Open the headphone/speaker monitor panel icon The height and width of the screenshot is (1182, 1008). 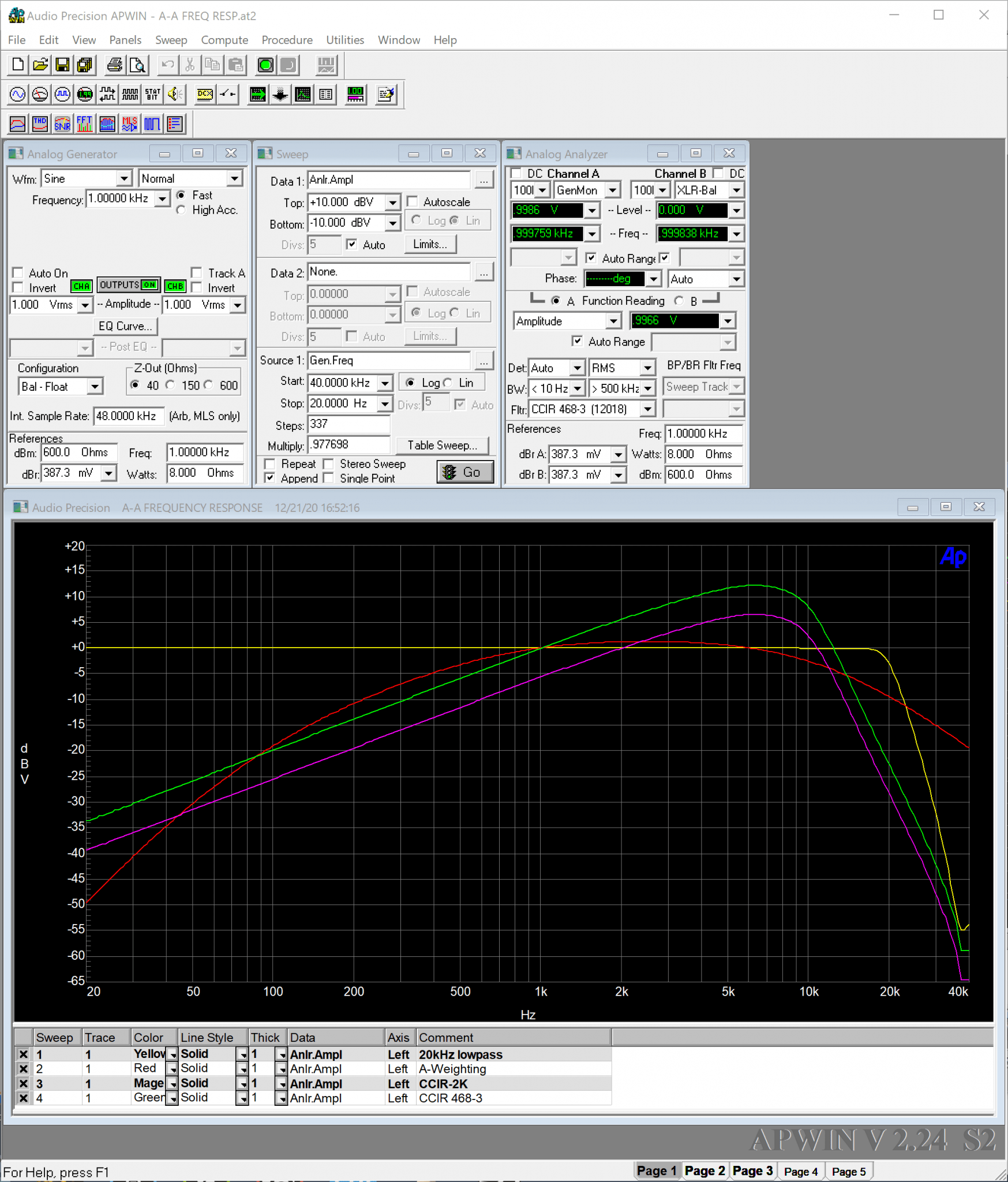click(175, 94)
